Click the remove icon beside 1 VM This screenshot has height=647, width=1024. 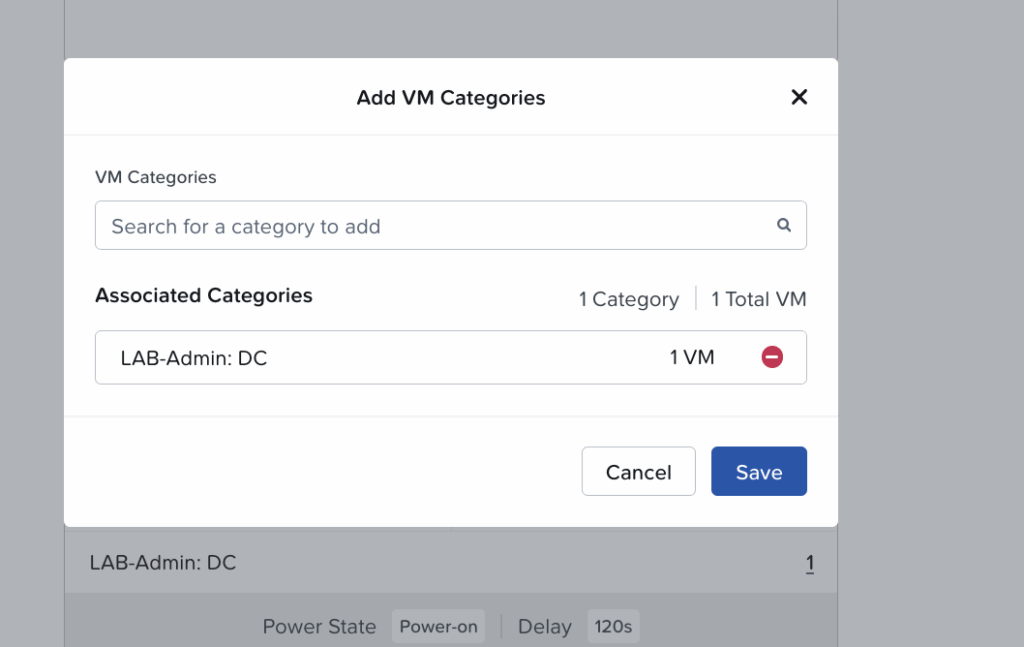click(771, 357)
